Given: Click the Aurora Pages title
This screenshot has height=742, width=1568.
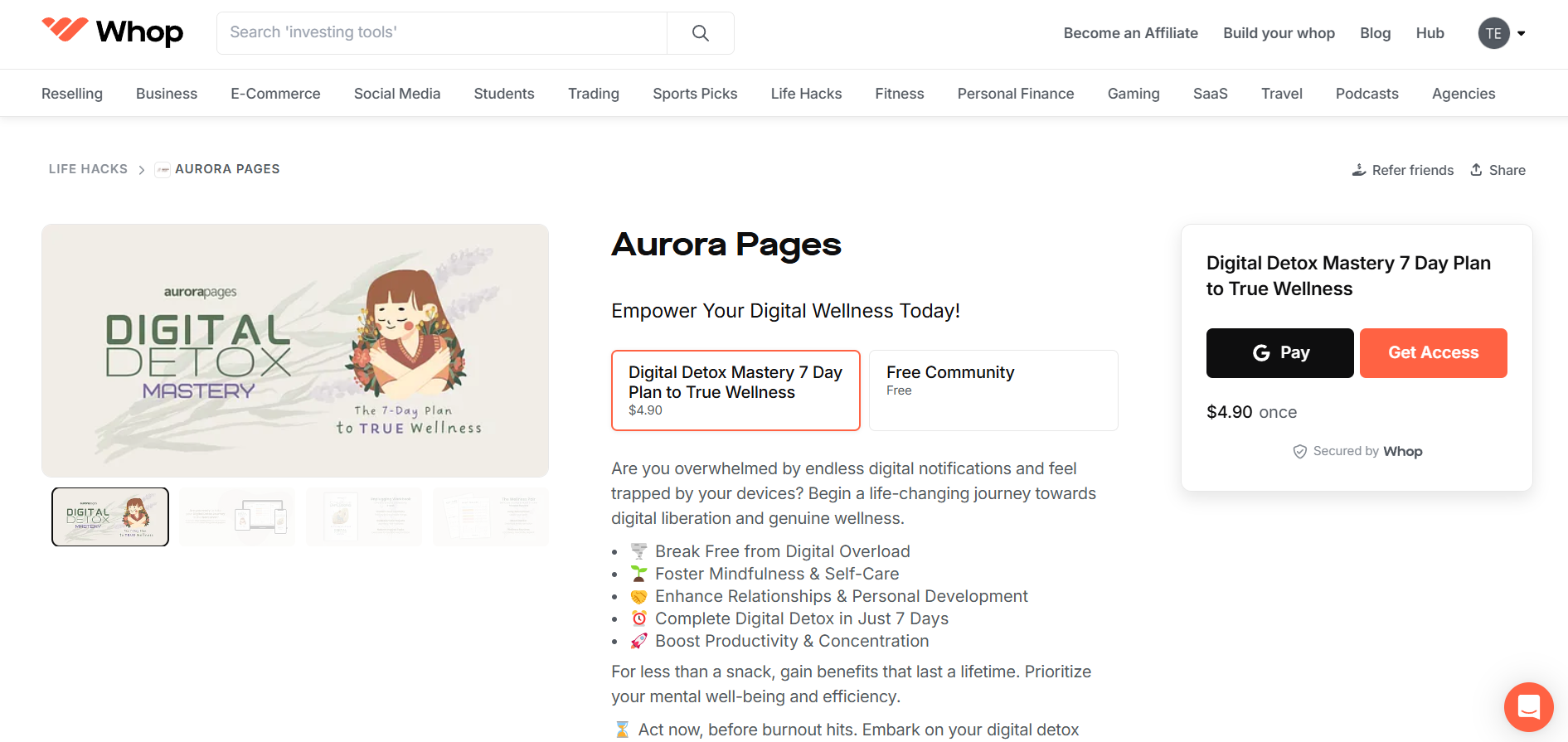Looking at the screenshot, I should tap(726, 245).
